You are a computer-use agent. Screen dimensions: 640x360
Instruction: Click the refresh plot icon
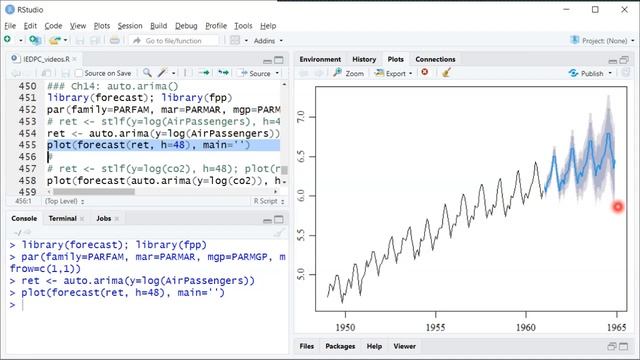tap(625, 73)
